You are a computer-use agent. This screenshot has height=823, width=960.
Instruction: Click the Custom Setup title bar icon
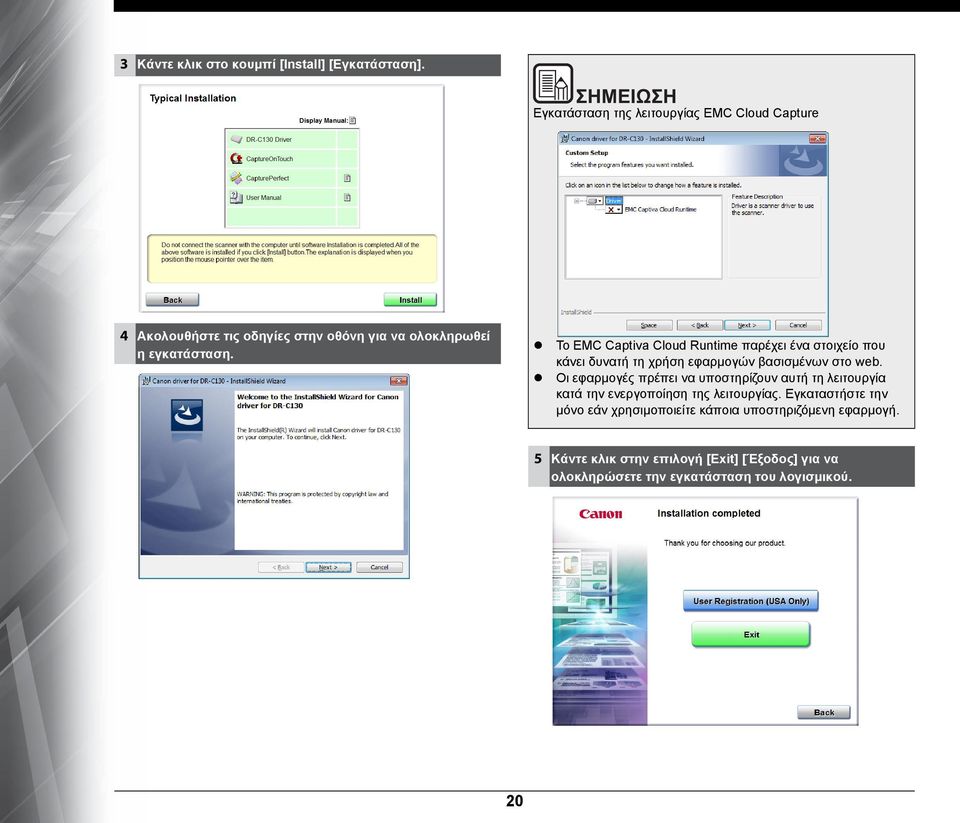pos(565,139)
